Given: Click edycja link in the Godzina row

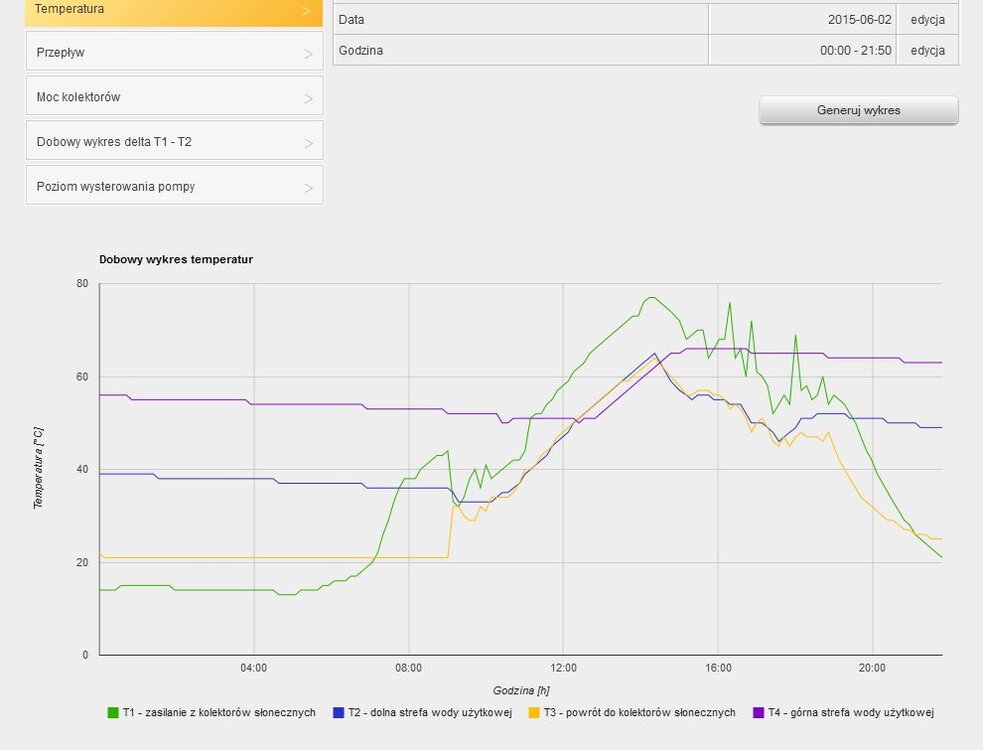Looking at the screenshot, I should (927, 50).
